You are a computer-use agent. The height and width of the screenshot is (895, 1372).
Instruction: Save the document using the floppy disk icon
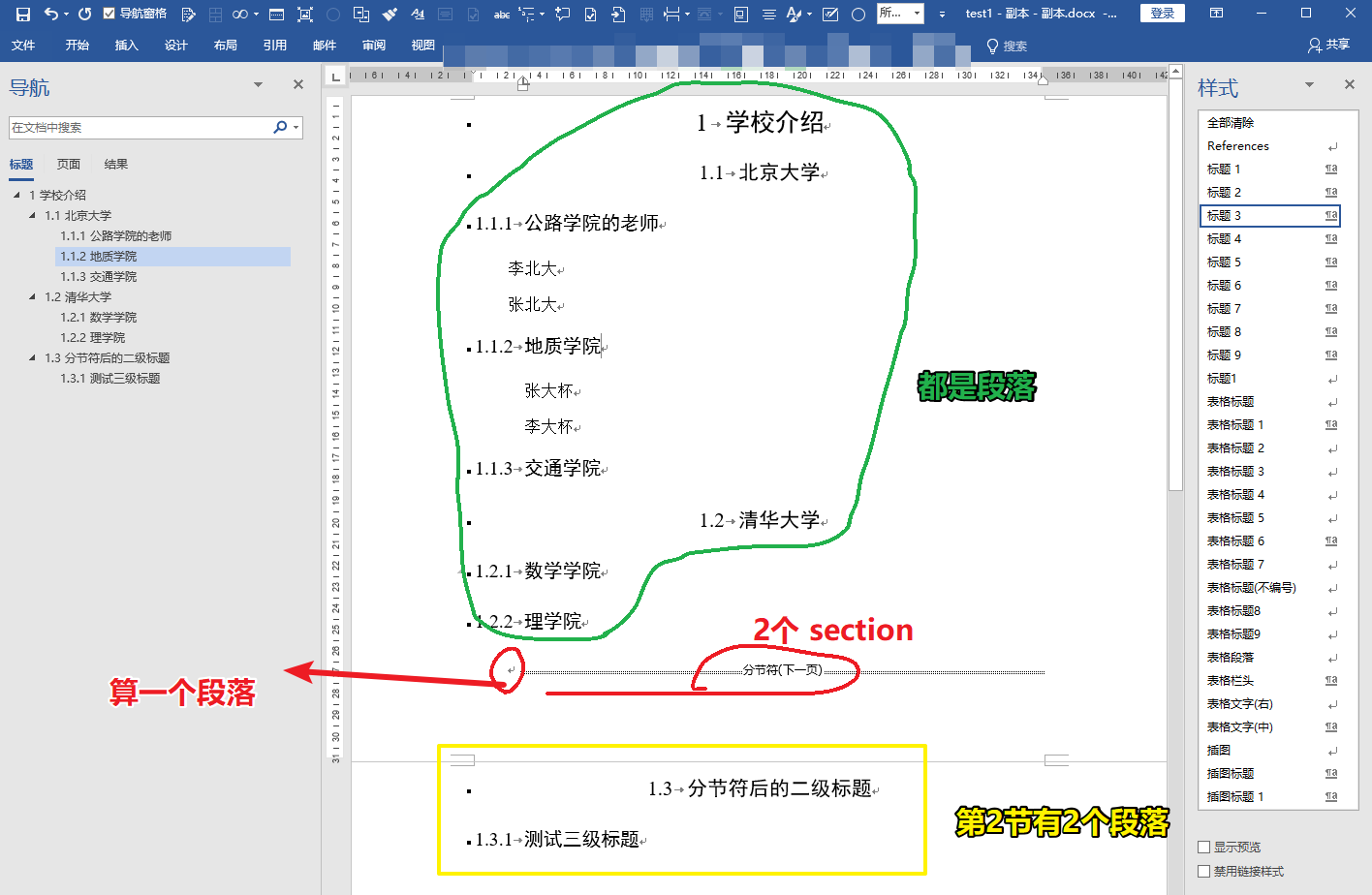tap(23, 14)
